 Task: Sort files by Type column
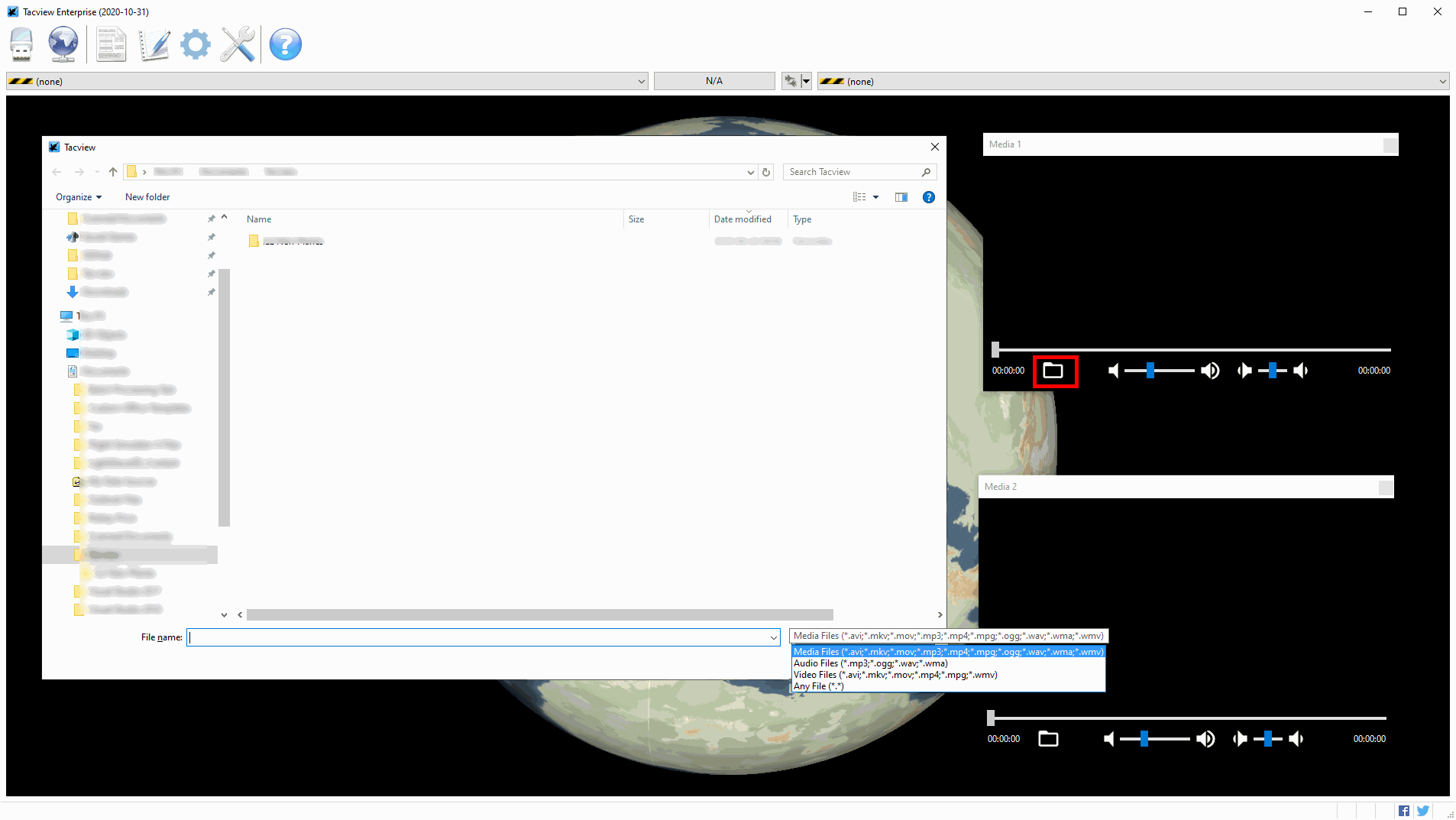pos(802,219)
